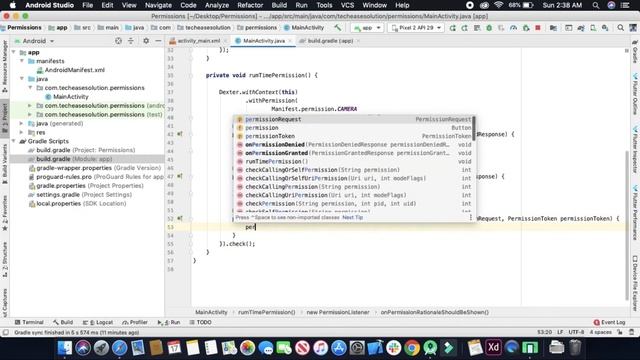The width and height of the screenshot is (640, 360).
Task: Open the Navigate menu
Action: (158, 5)
